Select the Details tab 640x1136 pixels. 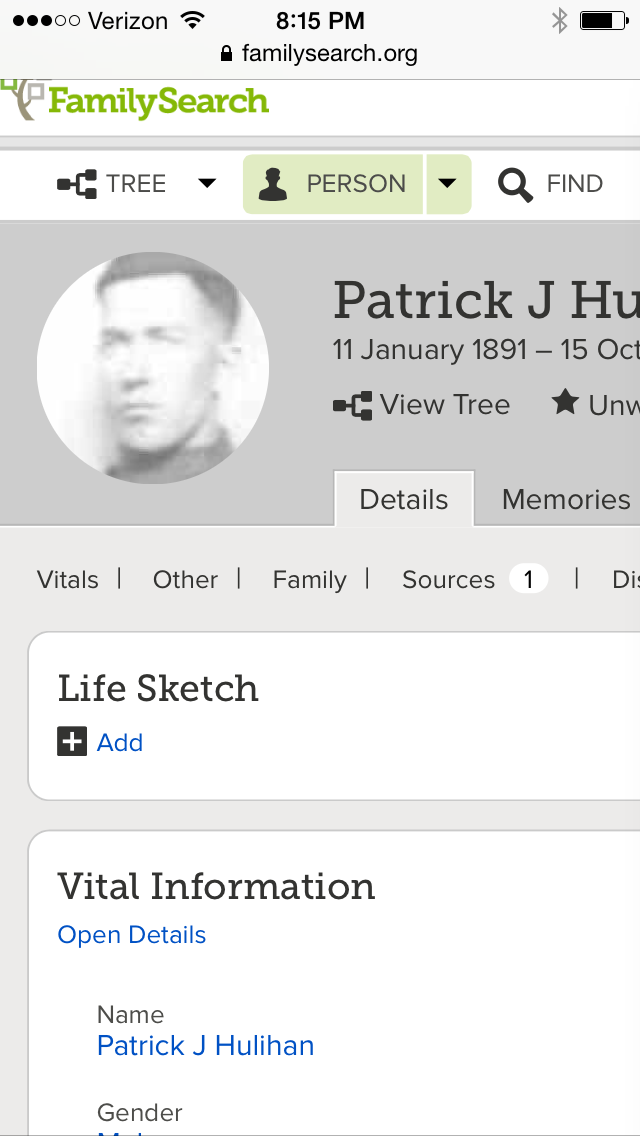point(404,499)
